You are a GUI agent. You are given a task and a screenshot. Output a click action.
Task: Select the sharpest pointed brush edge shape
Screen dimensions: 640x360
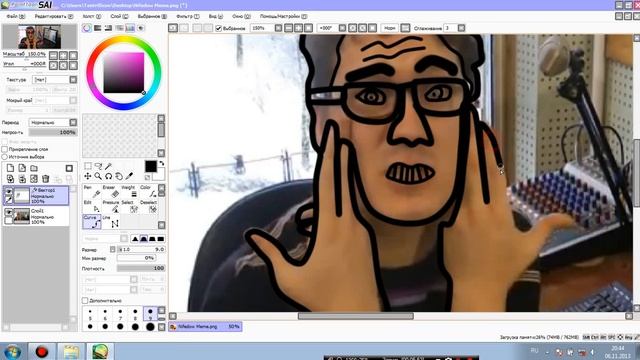pos(135,239)
